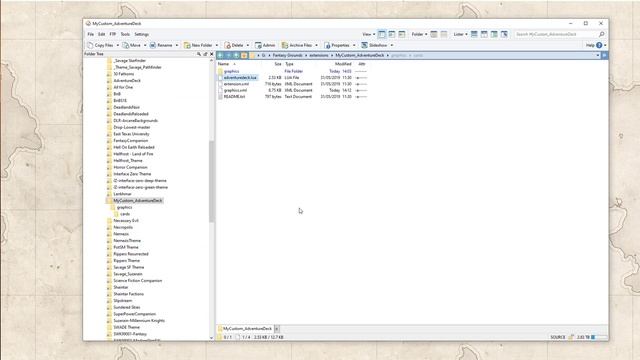Viewport: 640px width, 360px height.
Task: Click the SOURCE label in status bar
Action: pyautogui.click(x=558, y=337)
